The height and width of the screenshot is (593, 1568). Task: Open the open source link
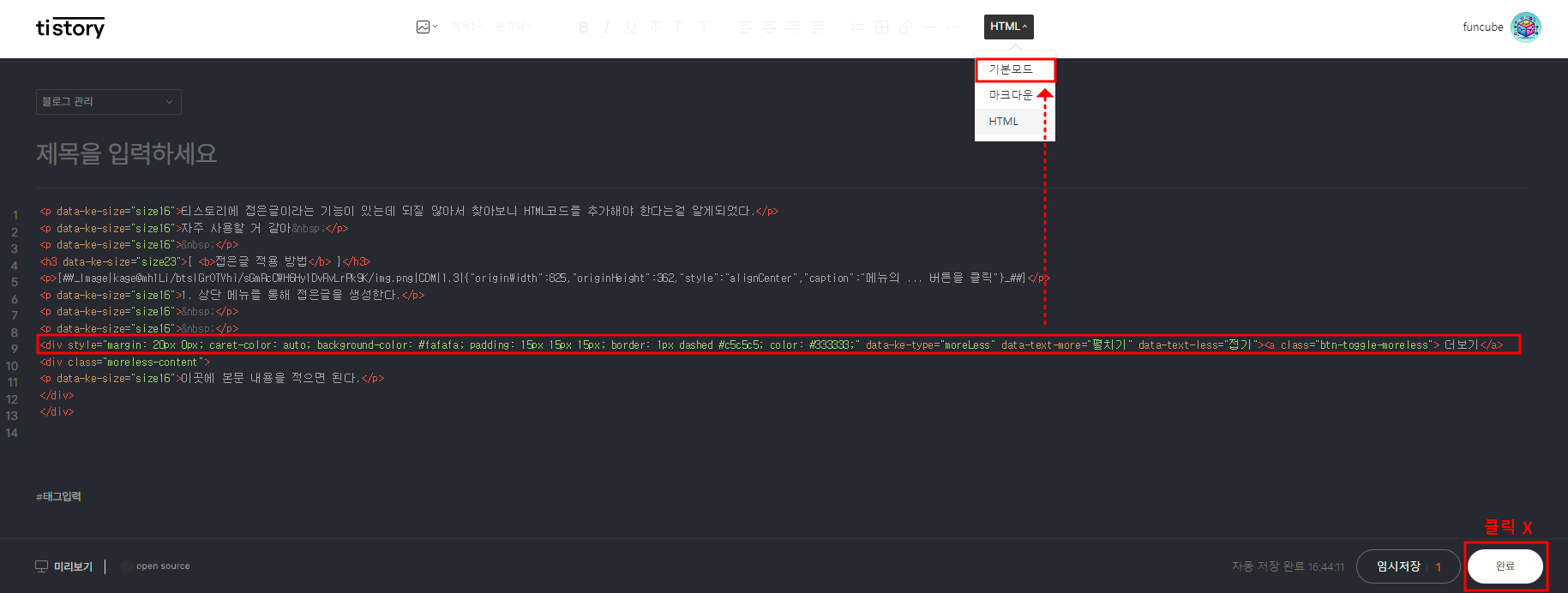(x=163, y=566)
